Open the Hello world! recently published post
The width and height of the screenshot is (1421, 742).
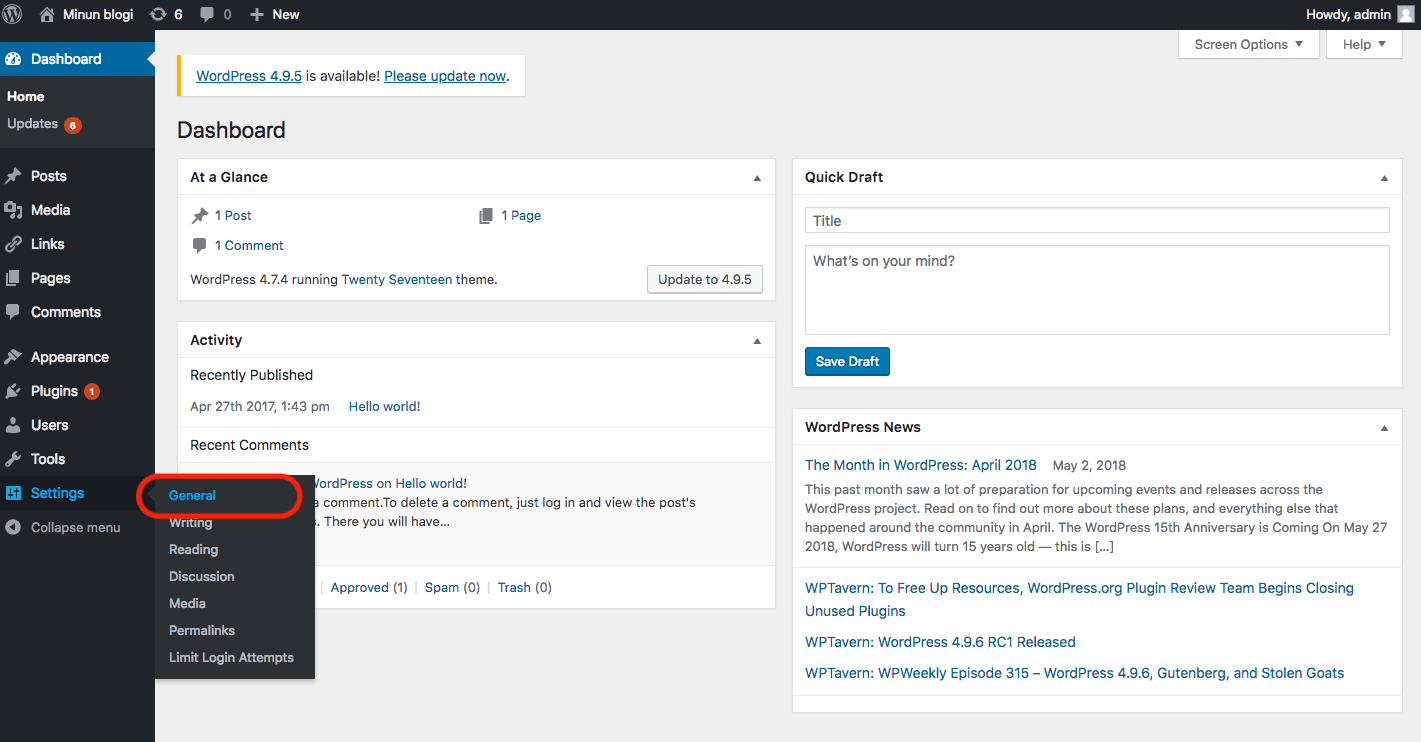pyautogui.click(x=384, y=407)
